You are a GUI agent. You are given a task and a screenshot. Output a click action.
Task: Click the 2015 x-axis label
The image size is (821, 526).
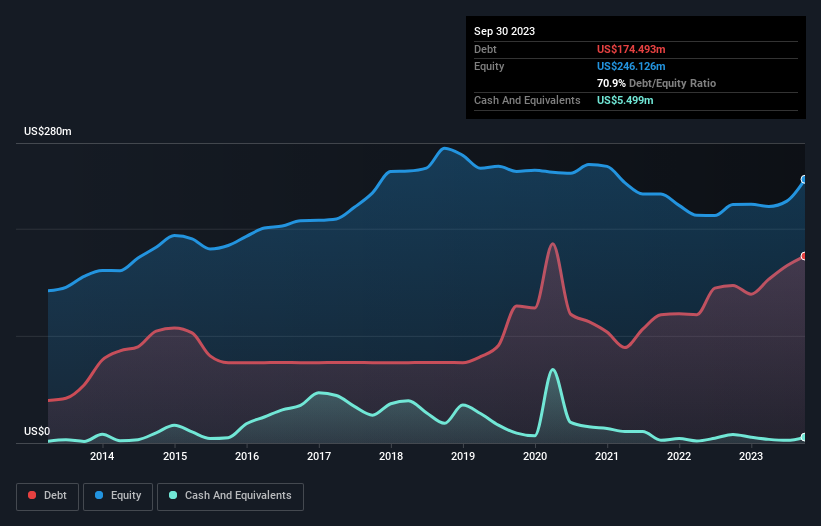click(175, 456)
